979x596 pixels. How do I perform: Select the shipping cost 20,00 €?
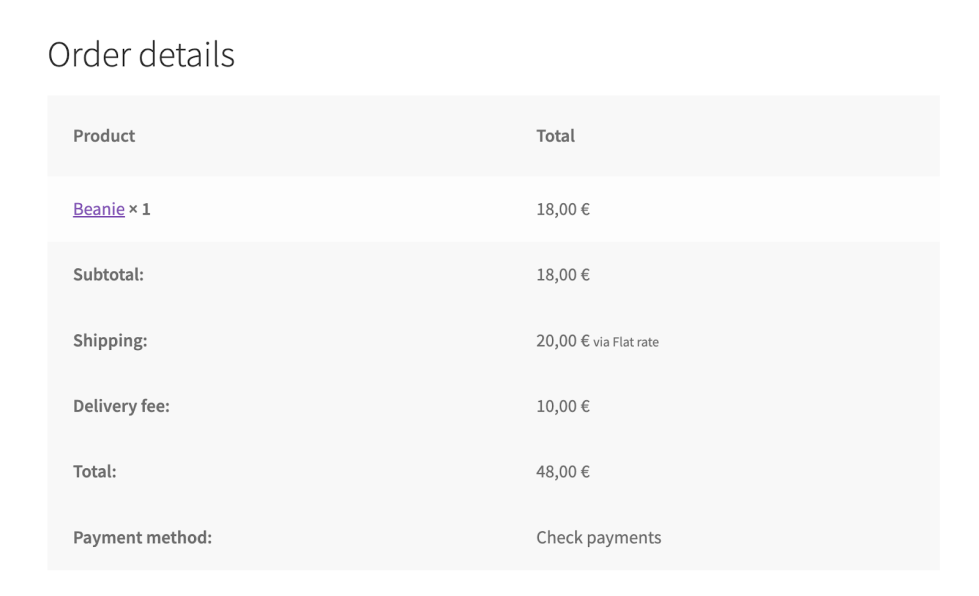click(562, 341)
